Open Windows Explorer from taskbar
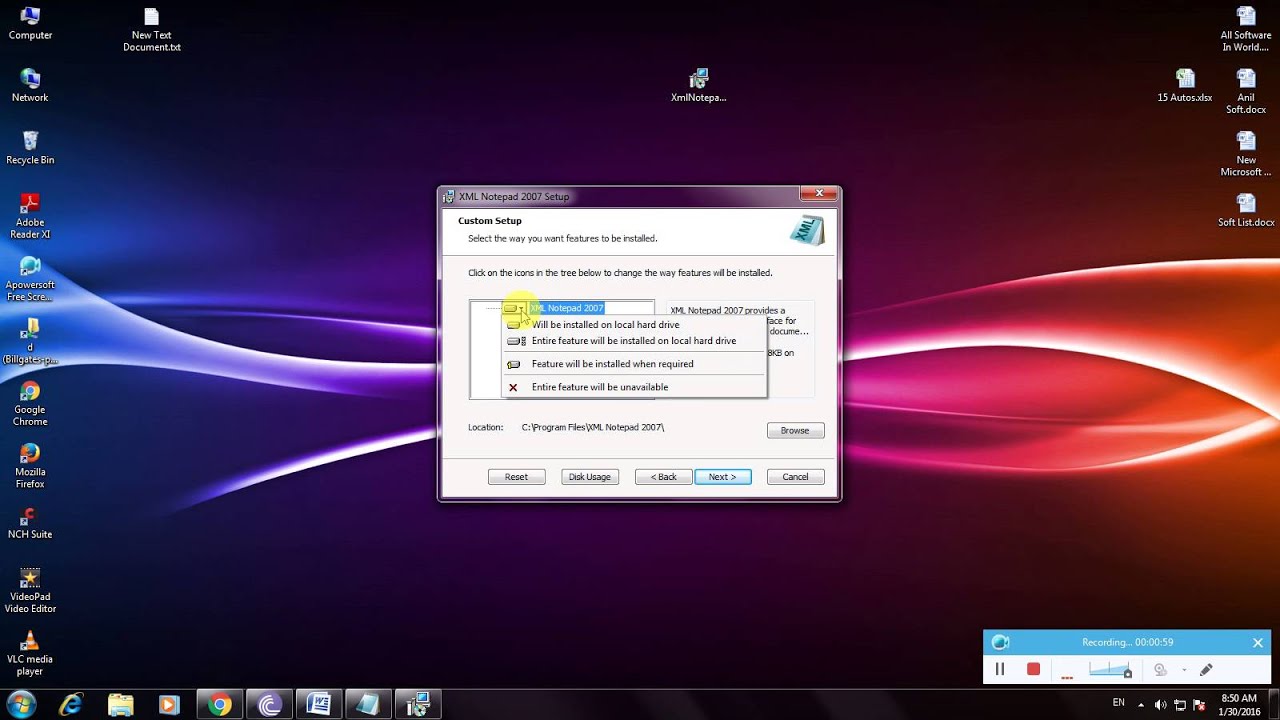The image size is (1280, 720). [x=120, y=704]
